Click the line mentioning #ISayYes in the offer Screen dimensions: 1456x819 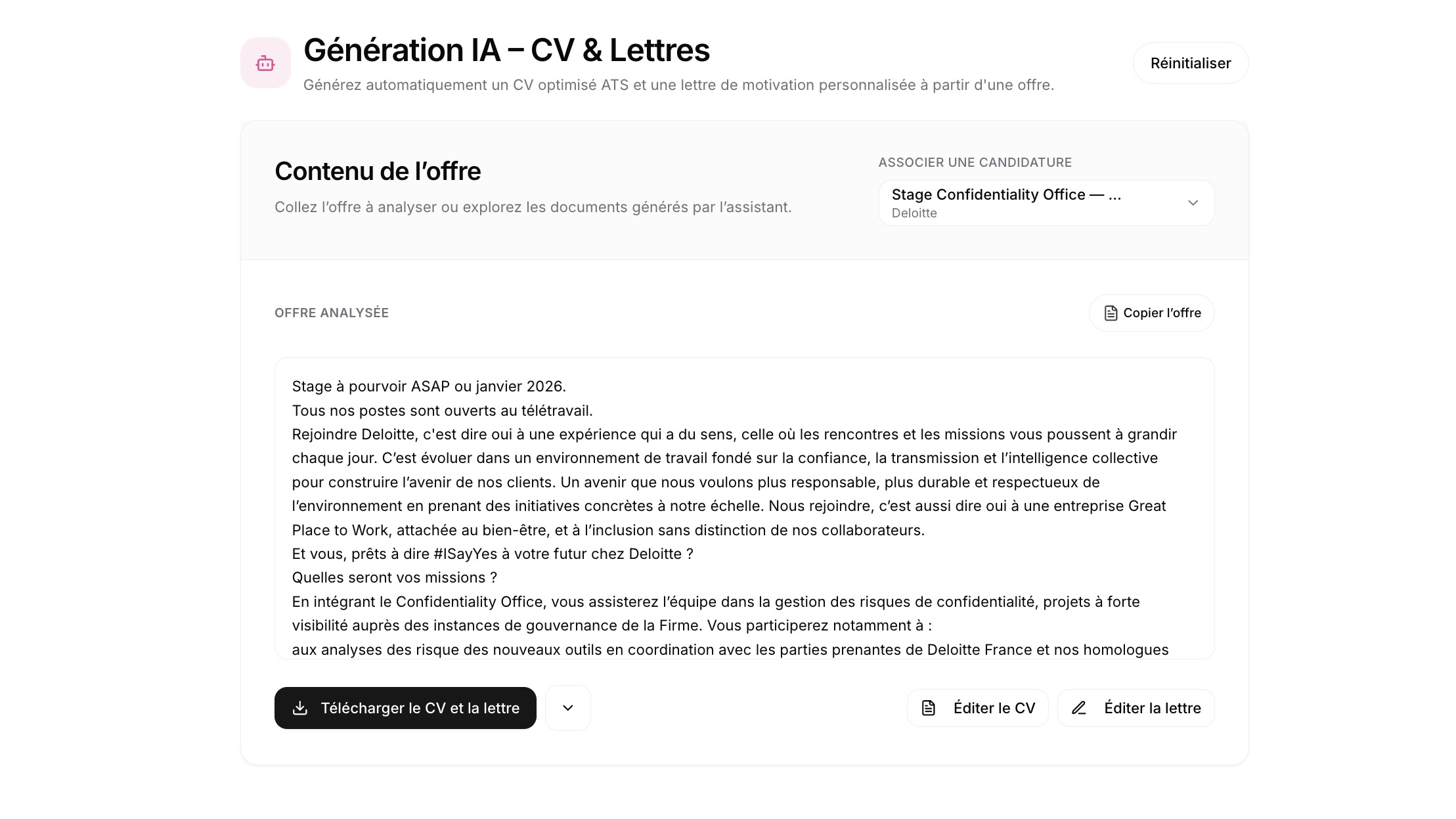click(x=493, y=554)
